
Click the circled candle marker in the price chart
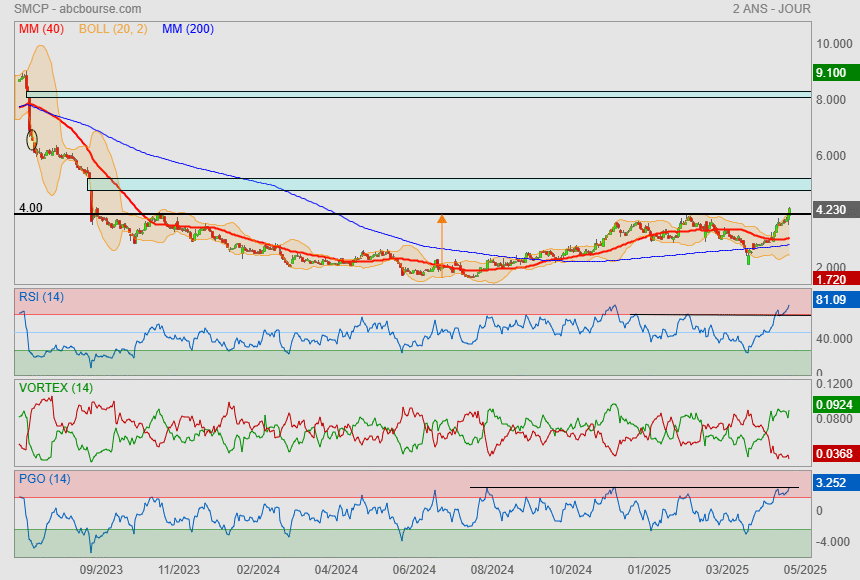(32, 139)
